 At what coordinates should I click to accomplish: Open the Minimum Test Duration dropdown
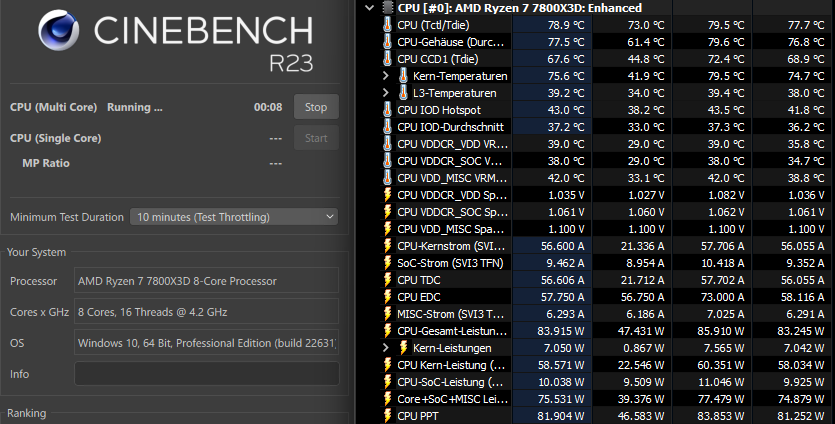pyautogui.click(x=234, y=217)
